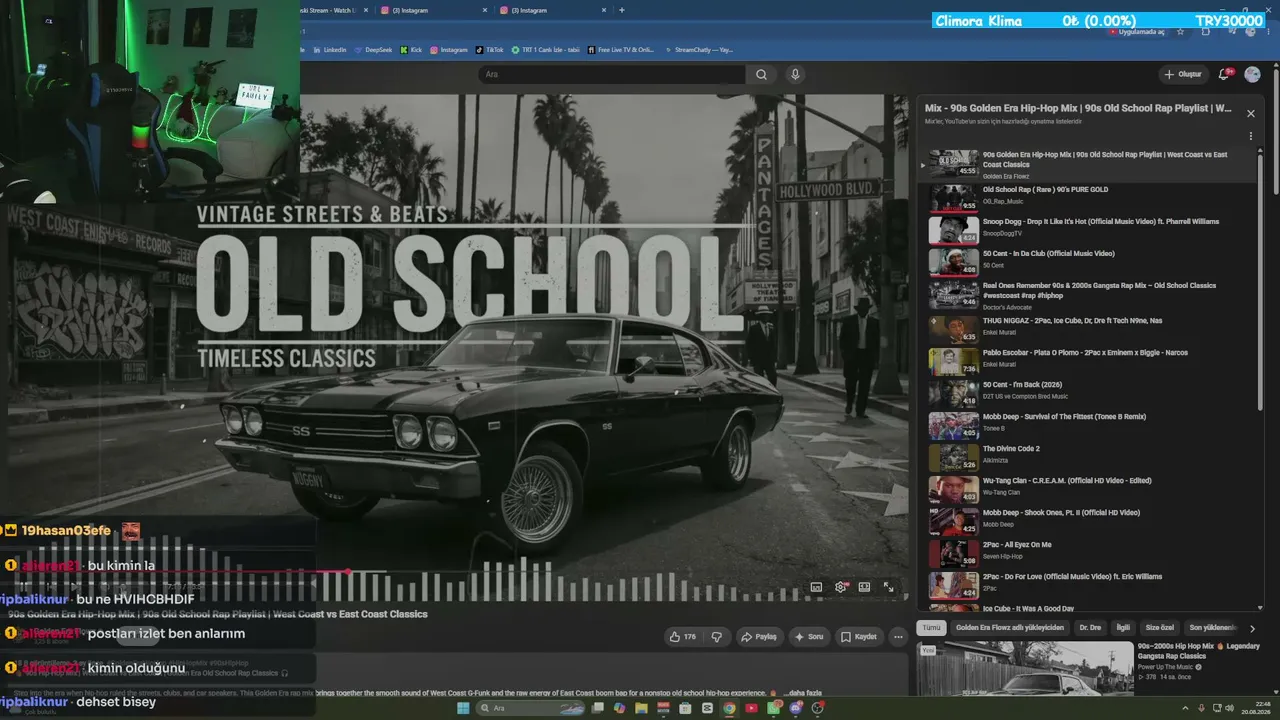Play The Divine Code 2 from playlist
The image size is (1280, 720).
1089,457
